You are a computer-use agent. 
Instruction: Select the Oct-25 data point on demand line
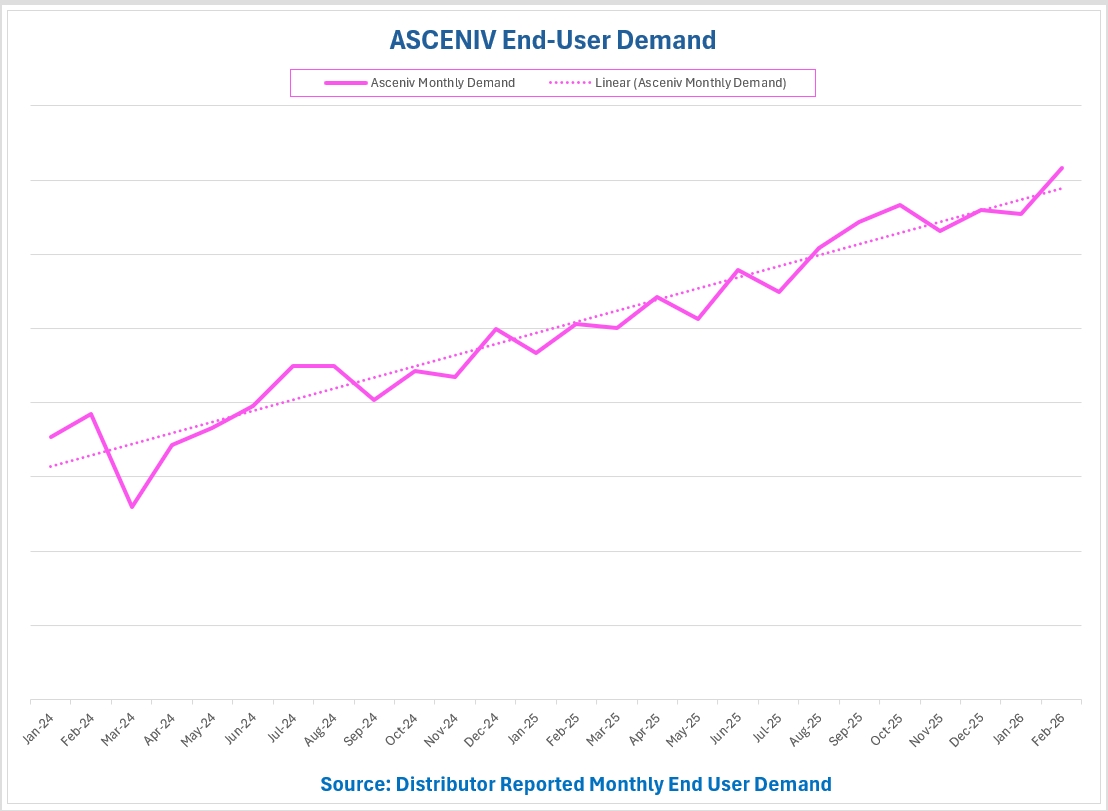point(900,205)
